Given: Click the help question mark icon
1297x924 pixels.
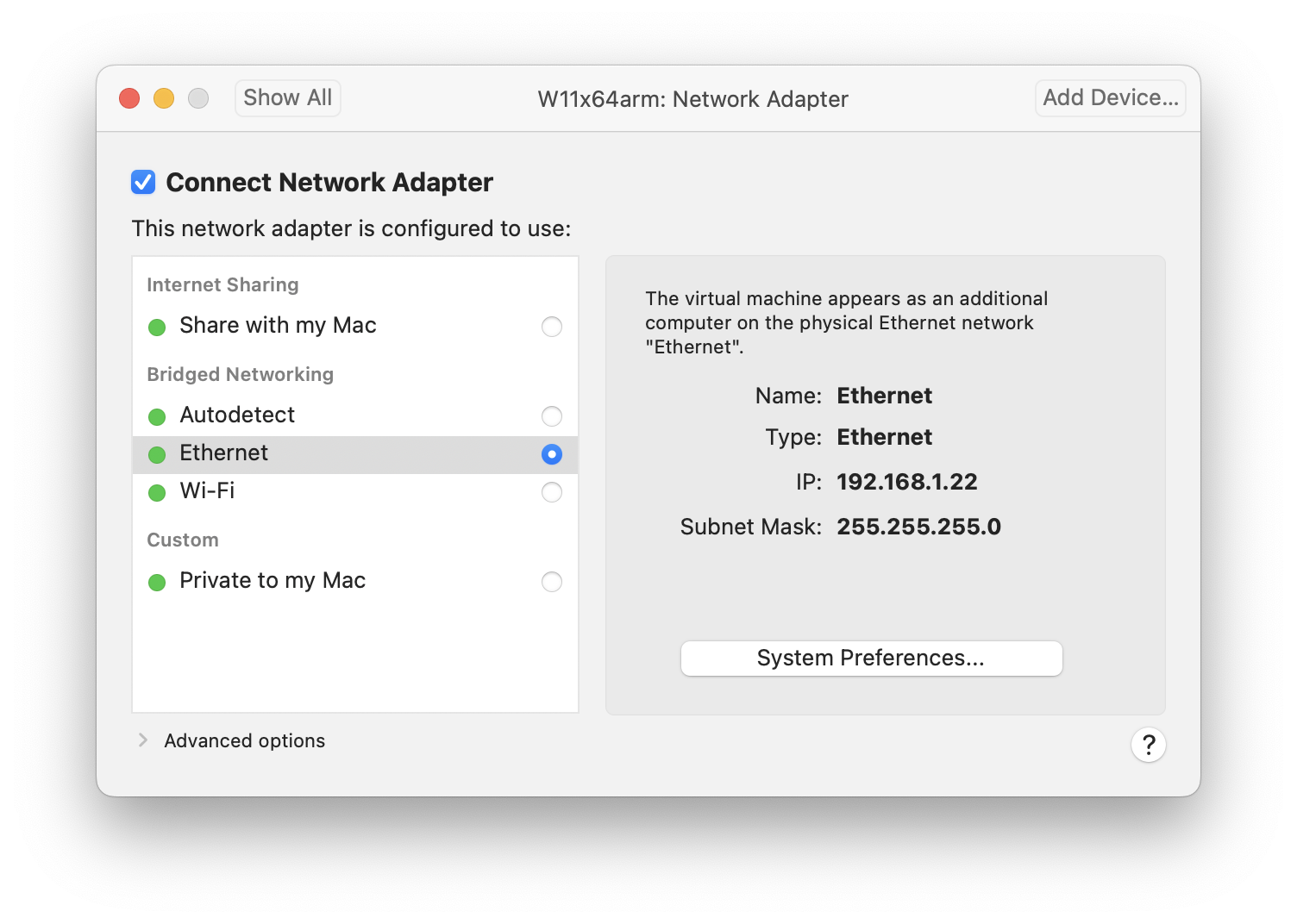Looking at the screenshot, I should coord(1148,744).
